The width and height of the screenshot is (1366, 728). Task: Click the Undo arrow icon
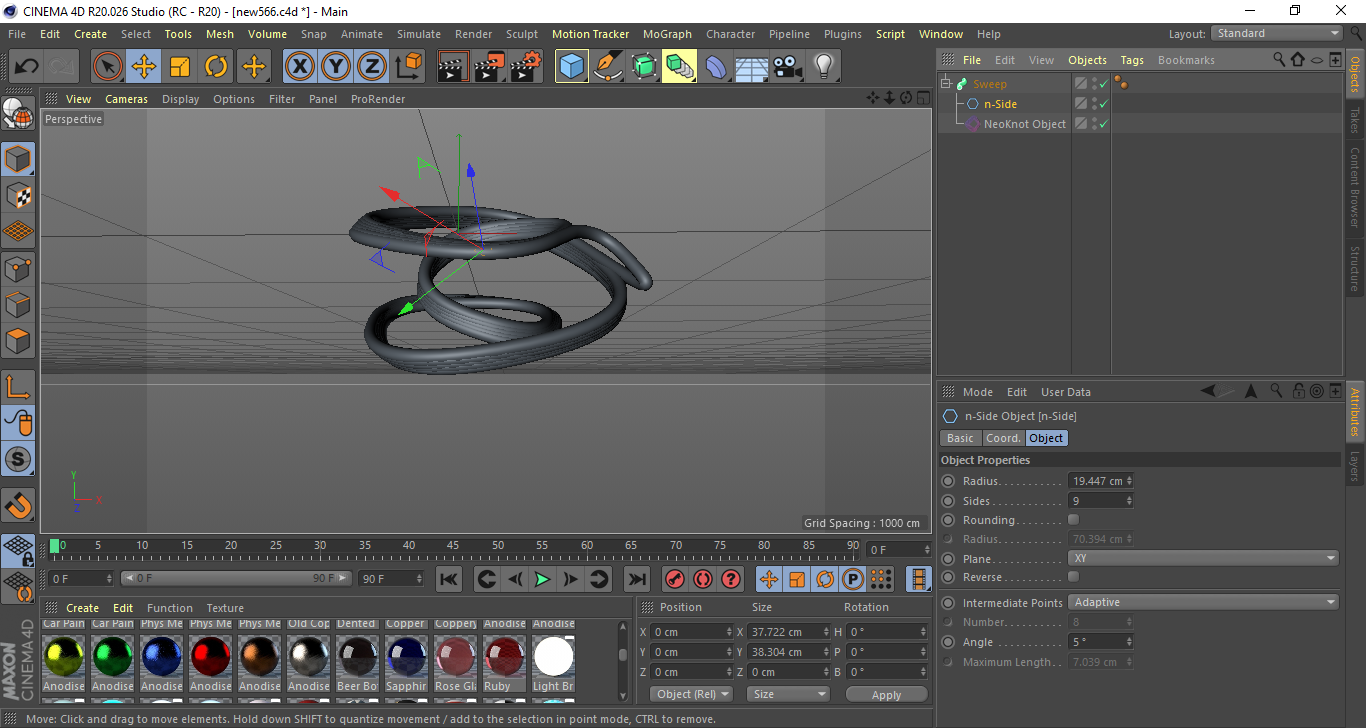[x=26, y=67]
